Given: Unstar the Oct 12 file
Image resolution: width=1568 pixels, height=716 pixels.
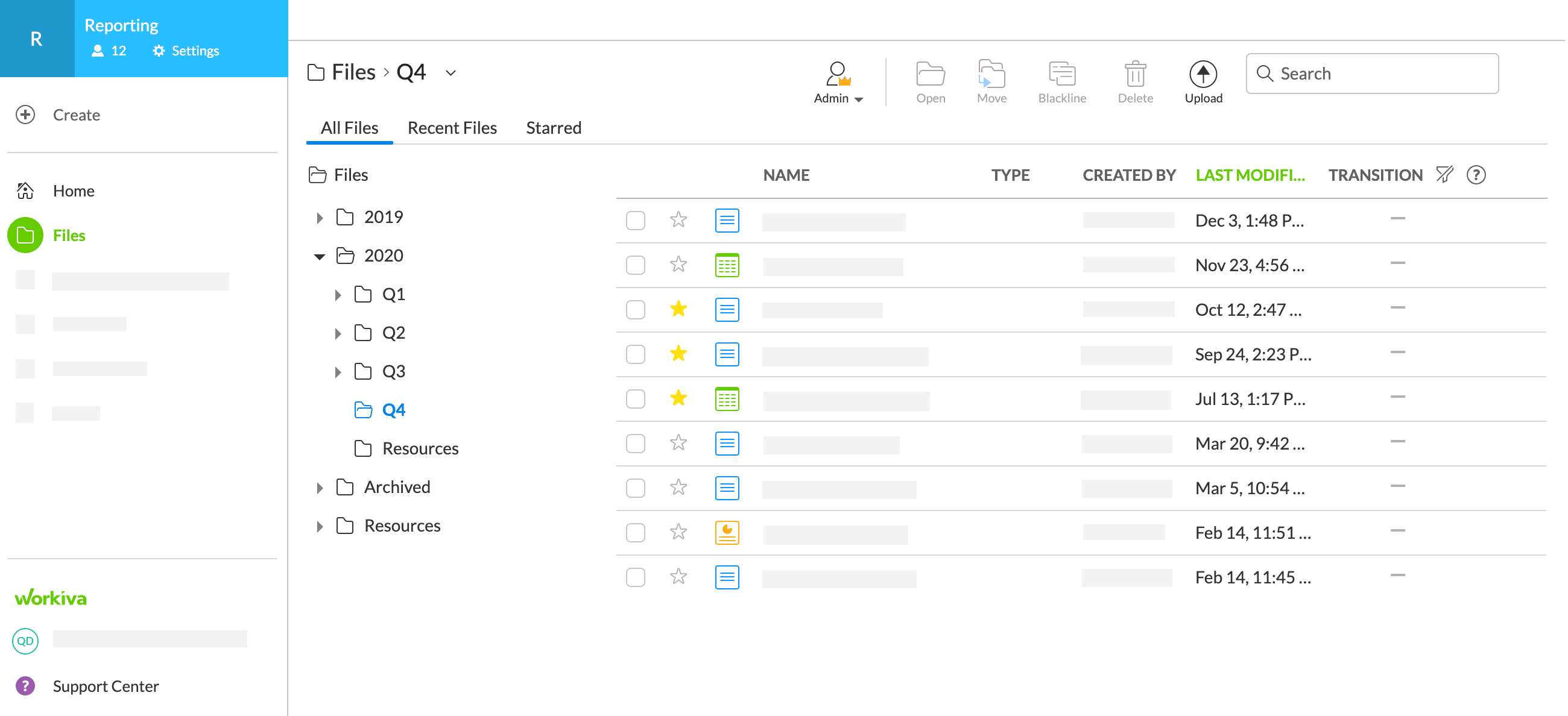Looking at the screenshot, I should (677, 309).
